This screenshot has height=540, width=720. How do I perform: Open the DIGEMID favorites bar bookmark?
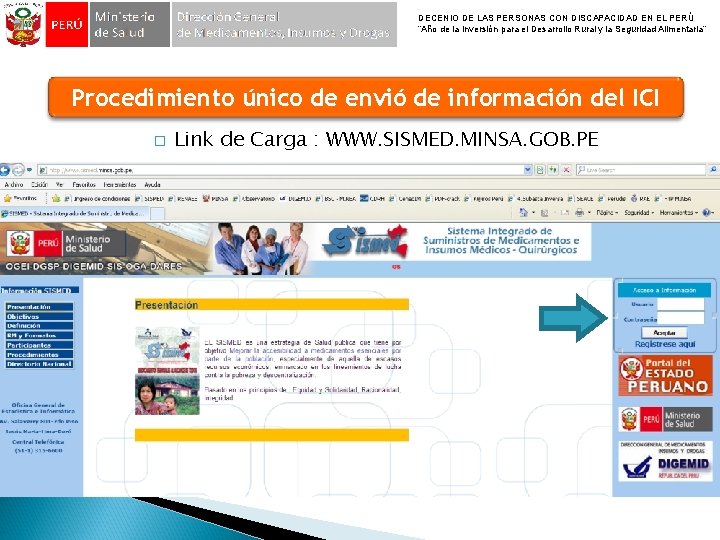tap(295, 199)
